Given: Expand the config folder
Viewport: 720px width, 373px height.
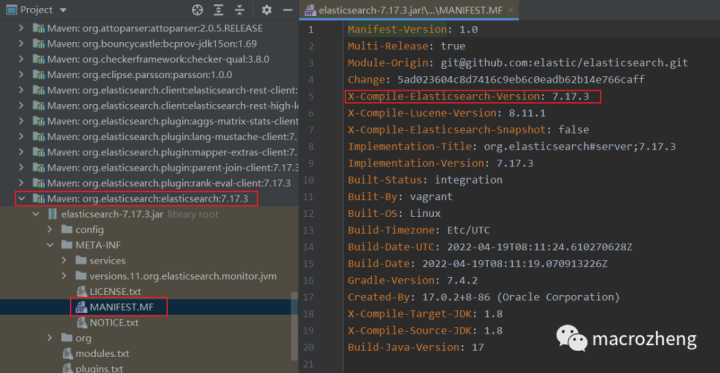Looking at the screenshot, I should tap(50, 230).
